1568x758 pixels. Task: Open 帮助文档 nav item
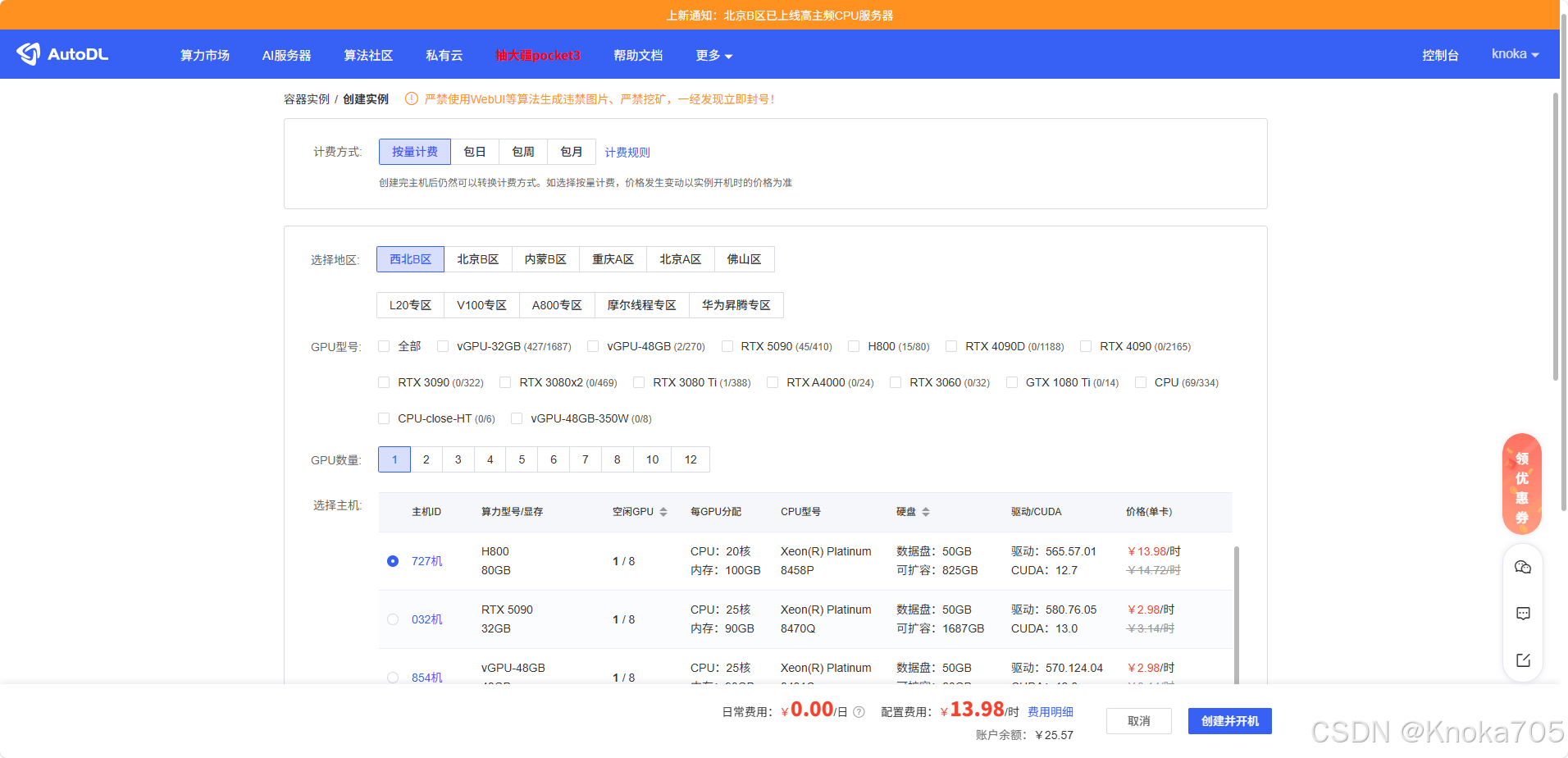coord(638,55)
